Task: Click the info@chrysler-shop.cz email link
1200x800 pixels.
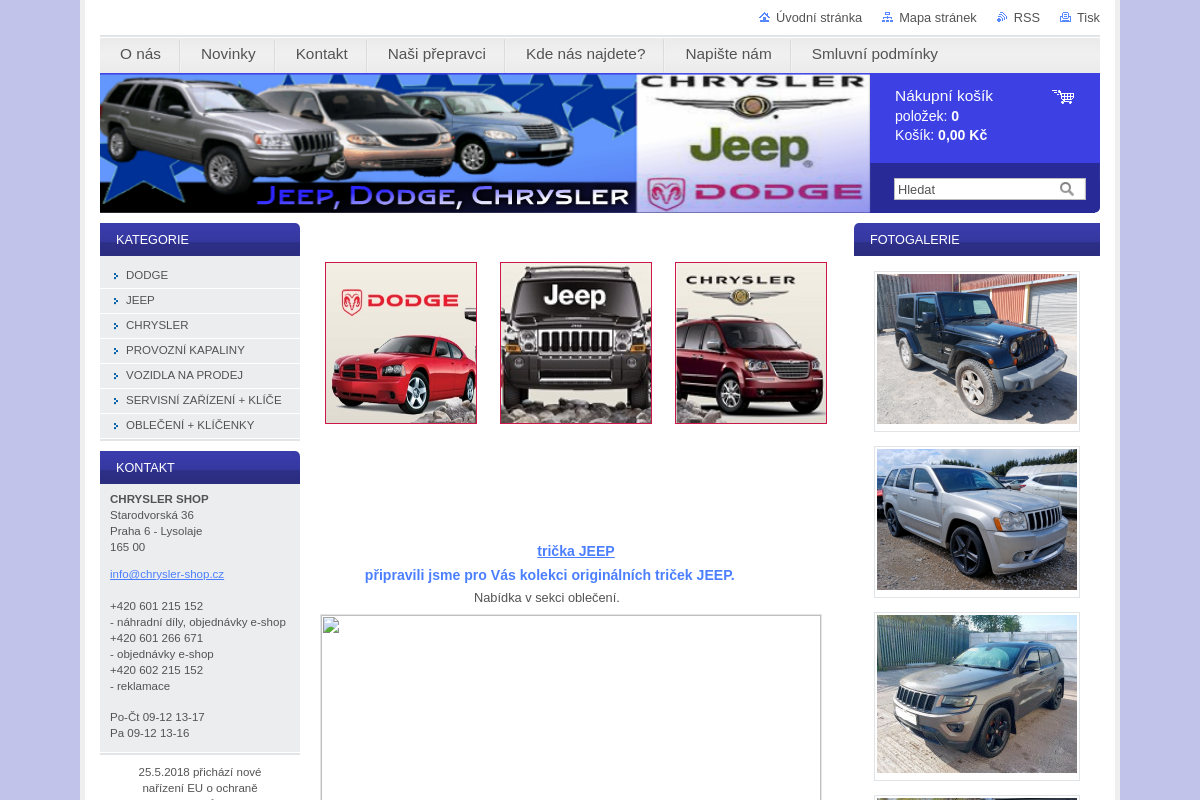Action: [167, 574]
